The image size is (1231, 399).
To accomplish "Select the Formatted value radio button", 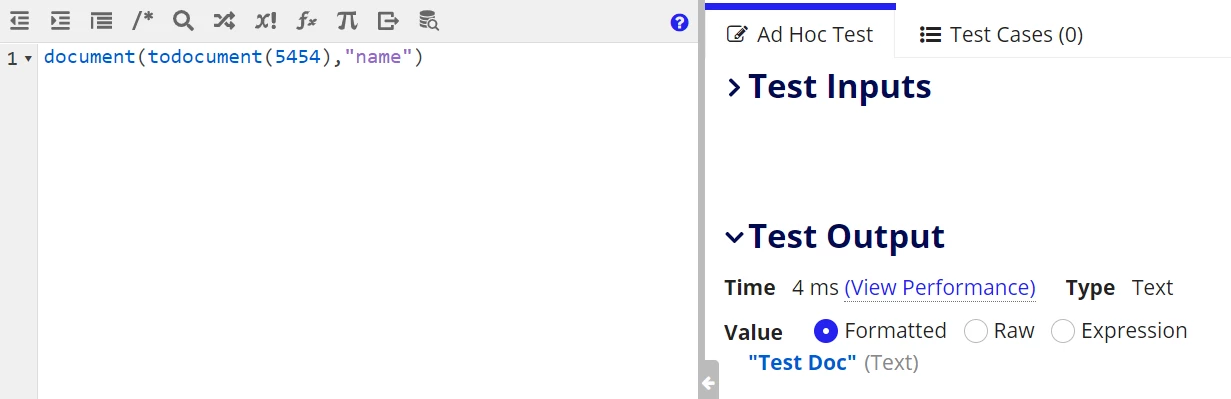I will coord(825,331).
